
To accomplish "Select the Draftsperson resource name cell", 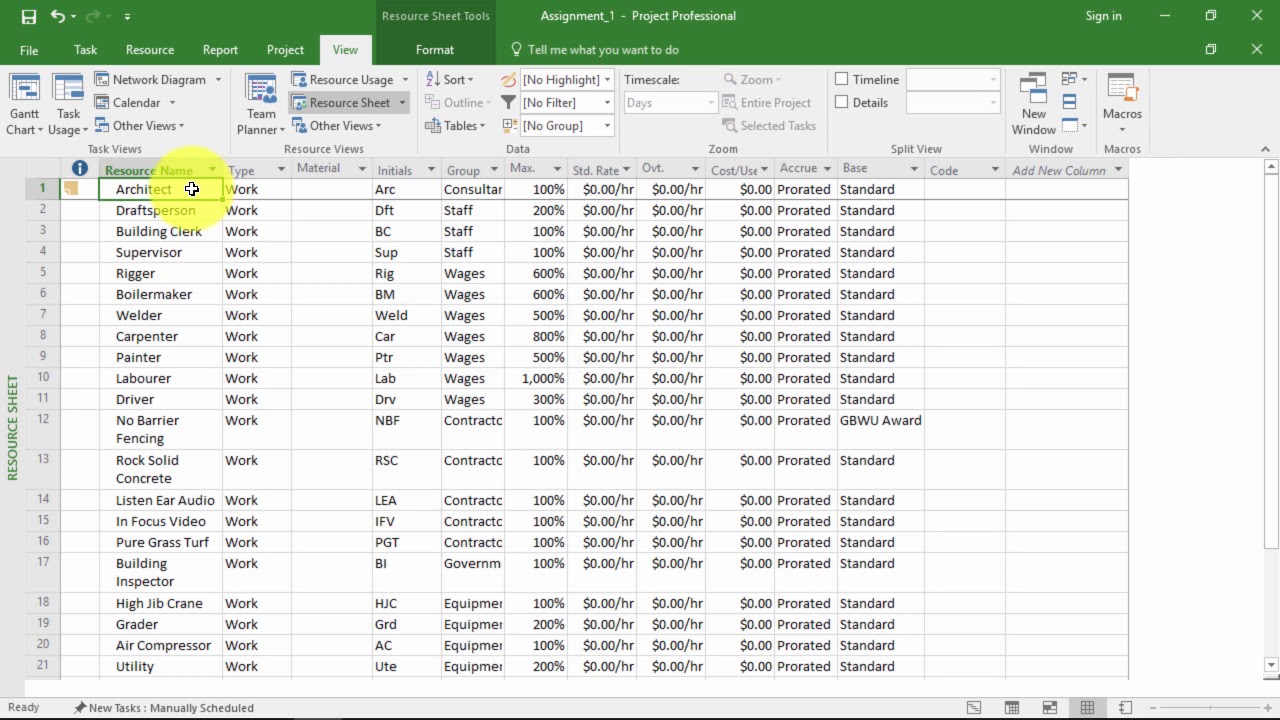I will coord(160,210).
